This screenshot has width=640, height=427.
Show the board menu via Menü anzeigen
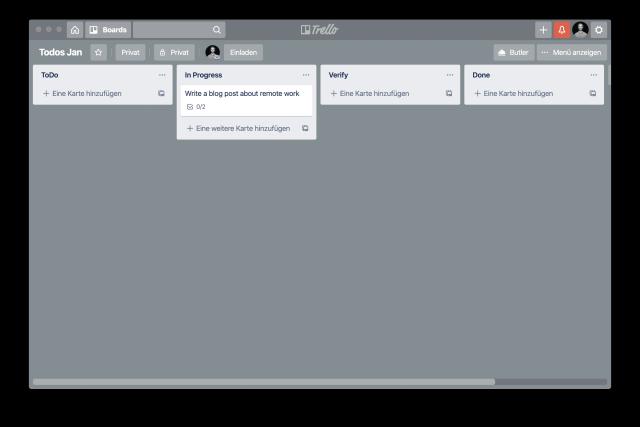click(x=571, y=52)
